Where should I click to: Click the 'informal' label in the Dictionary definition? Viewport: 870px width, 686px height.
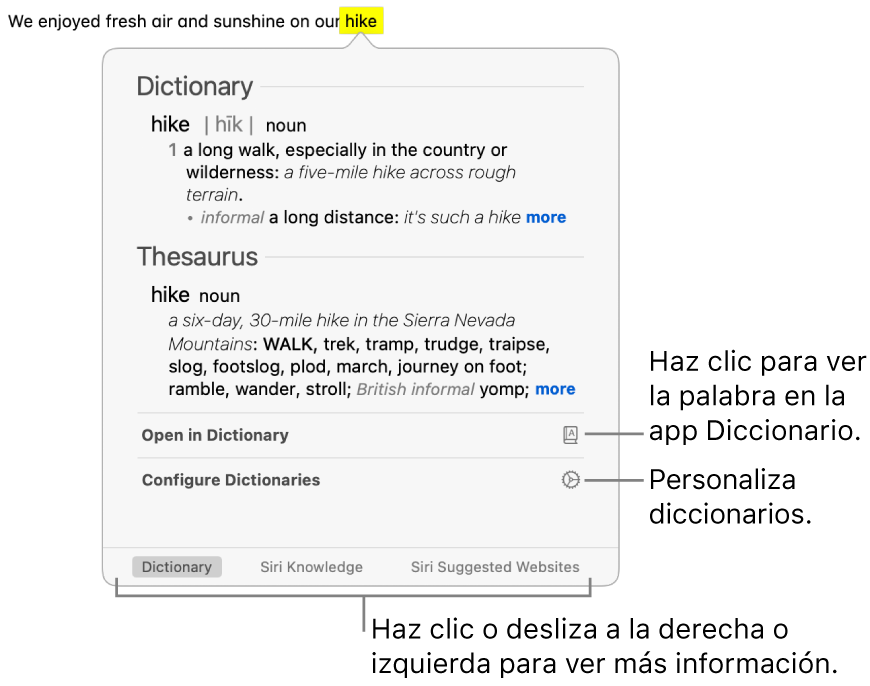tap(232, 217)
